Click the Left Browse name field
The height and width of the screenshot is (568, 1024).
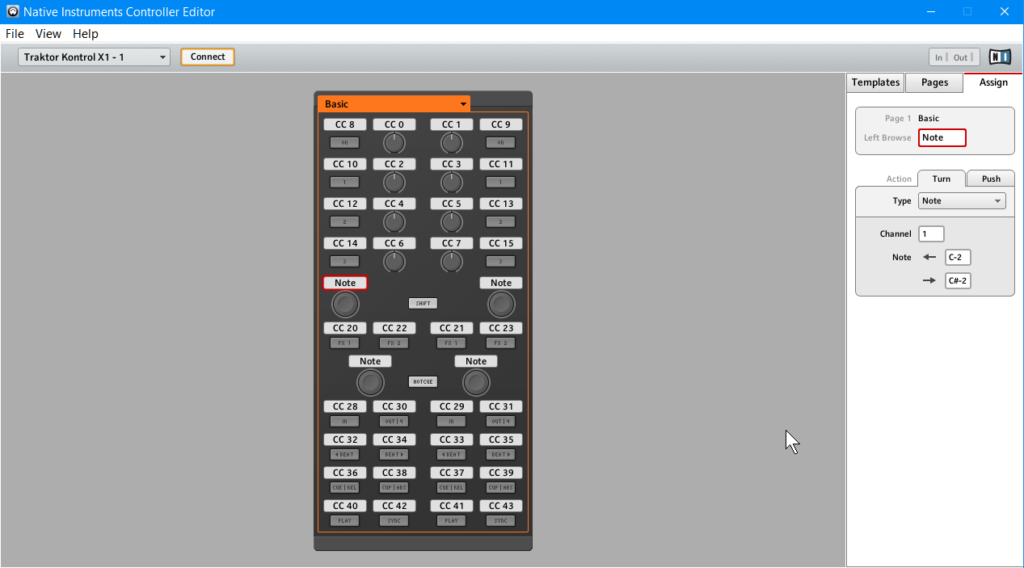click(942, 138)
